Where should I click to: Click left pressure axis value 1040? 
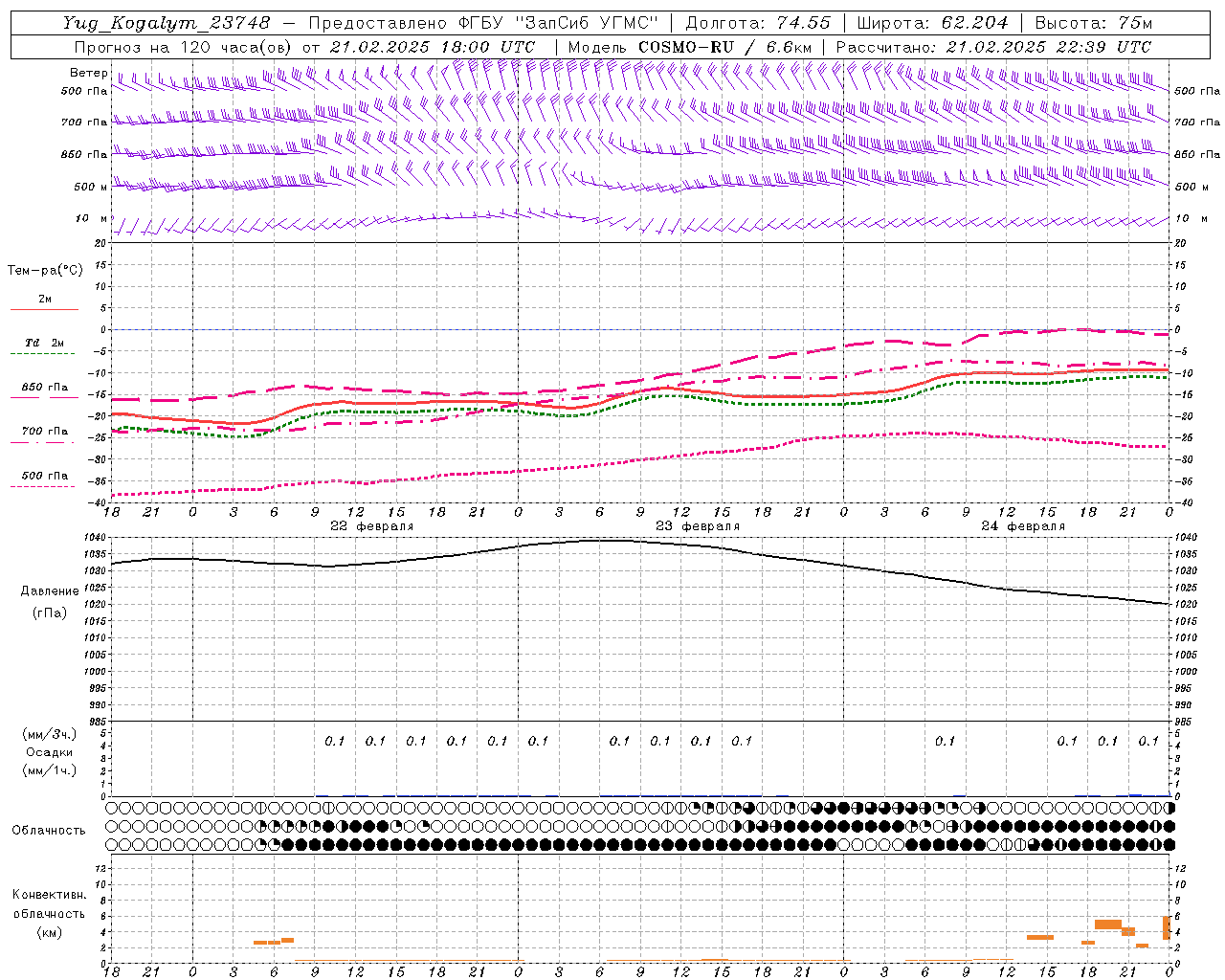point(94,538)
